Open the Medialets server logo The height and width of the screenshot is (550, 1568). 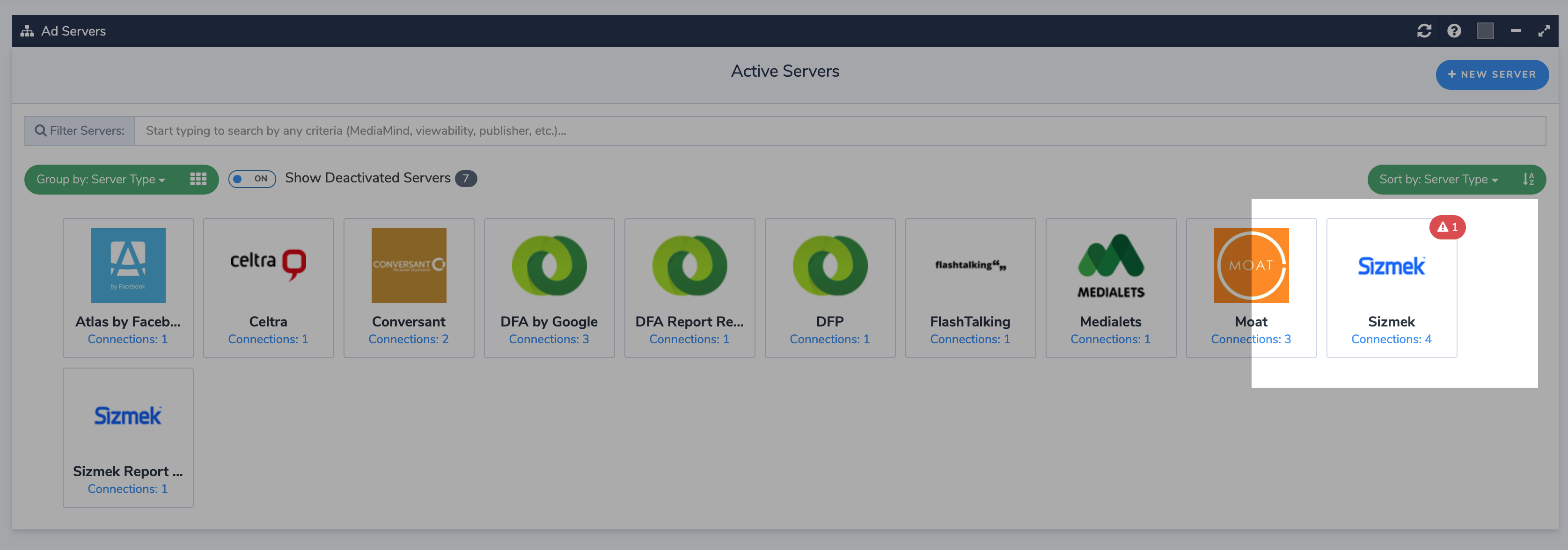coord(1111,266)
